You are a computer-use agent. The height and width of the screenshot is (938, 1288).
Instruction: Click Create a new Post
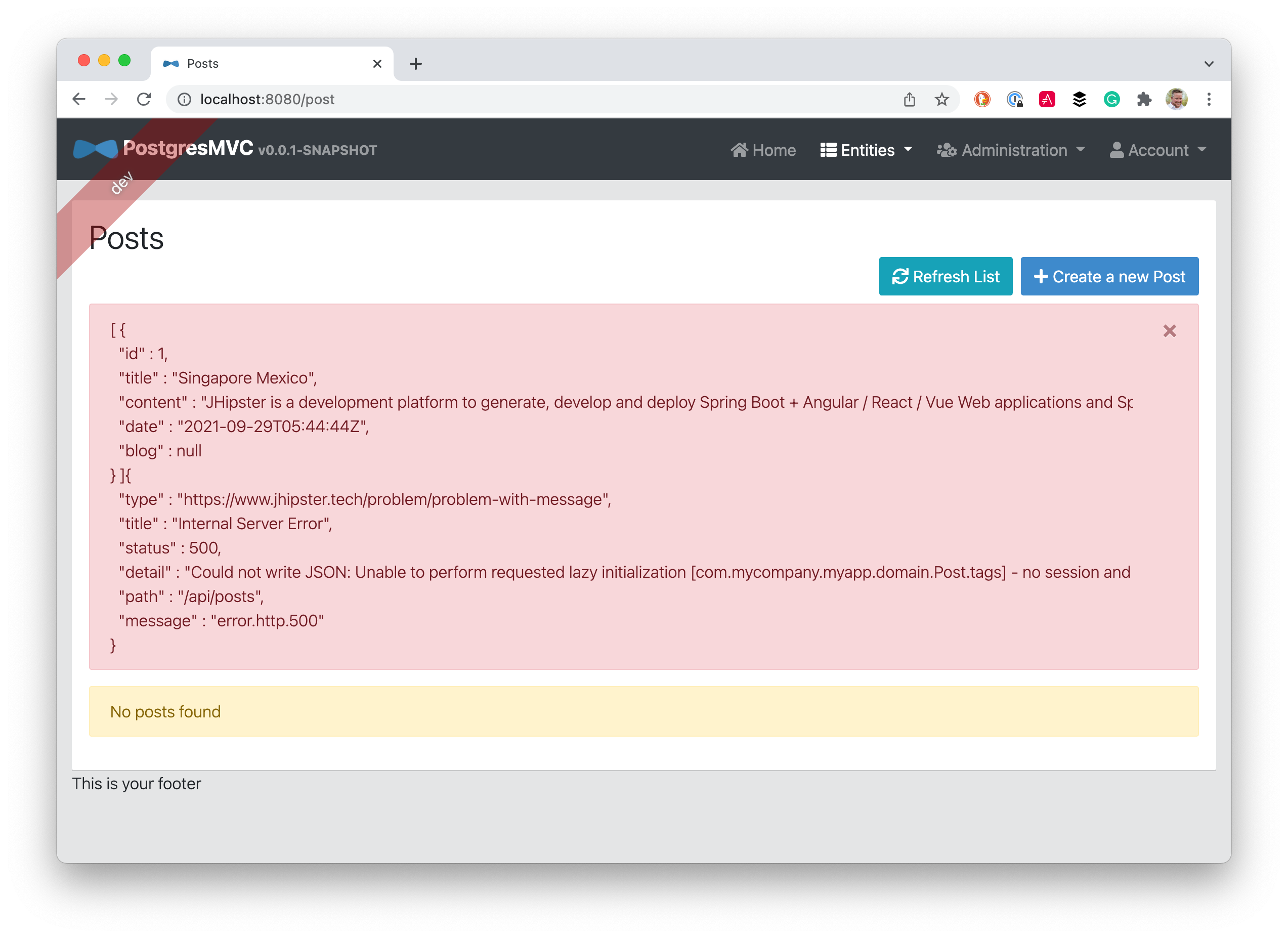coord(1109,277)
